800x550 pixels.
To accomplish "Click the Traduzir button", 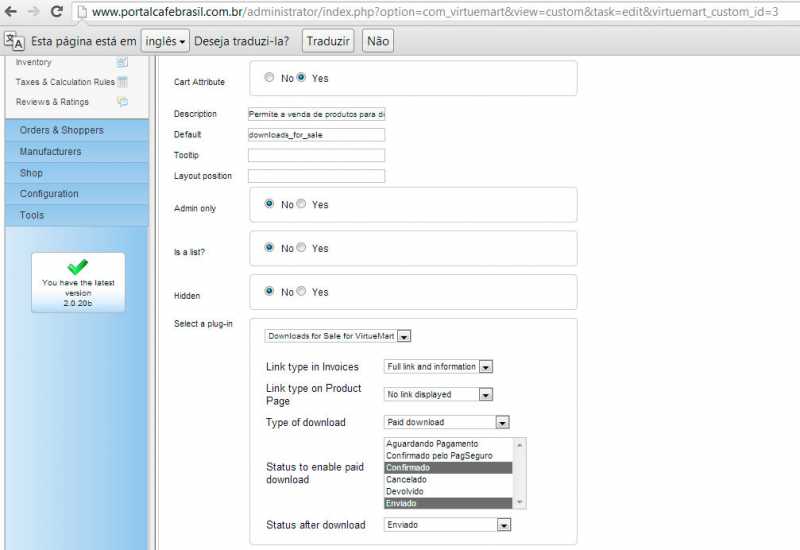I will pos(328,41).
